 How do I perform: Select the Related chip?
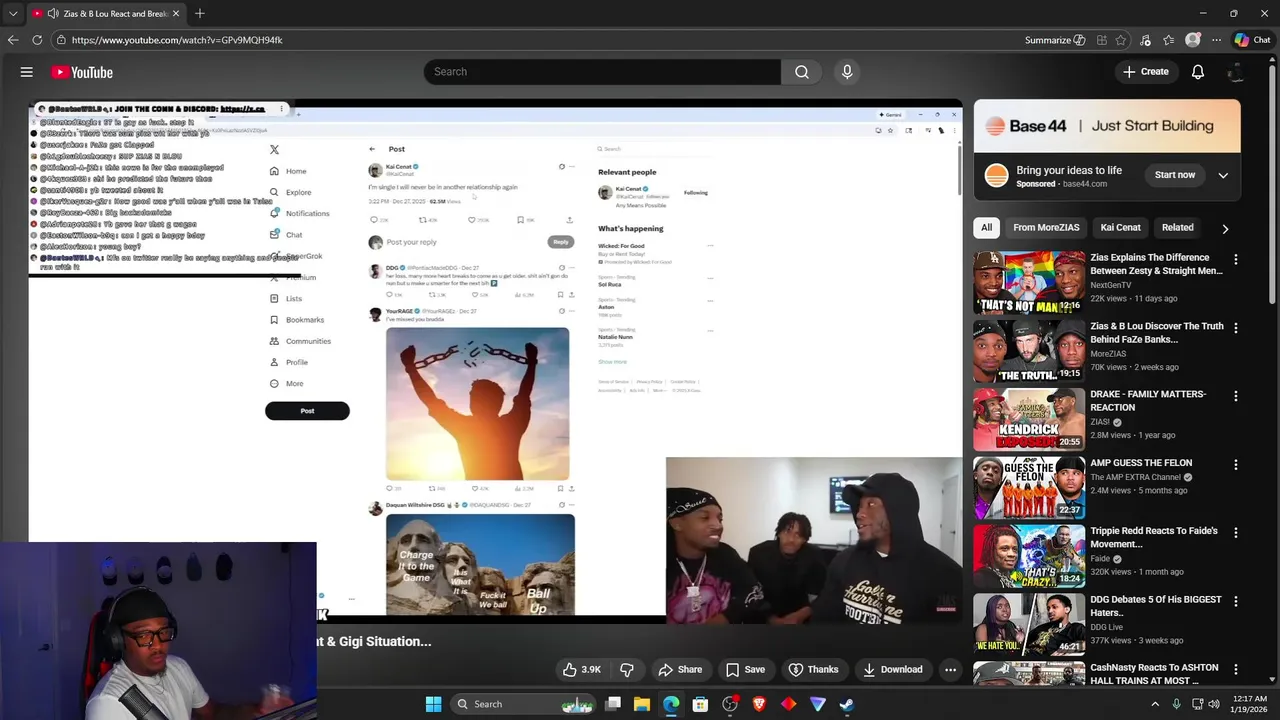tap(1177, 227)
